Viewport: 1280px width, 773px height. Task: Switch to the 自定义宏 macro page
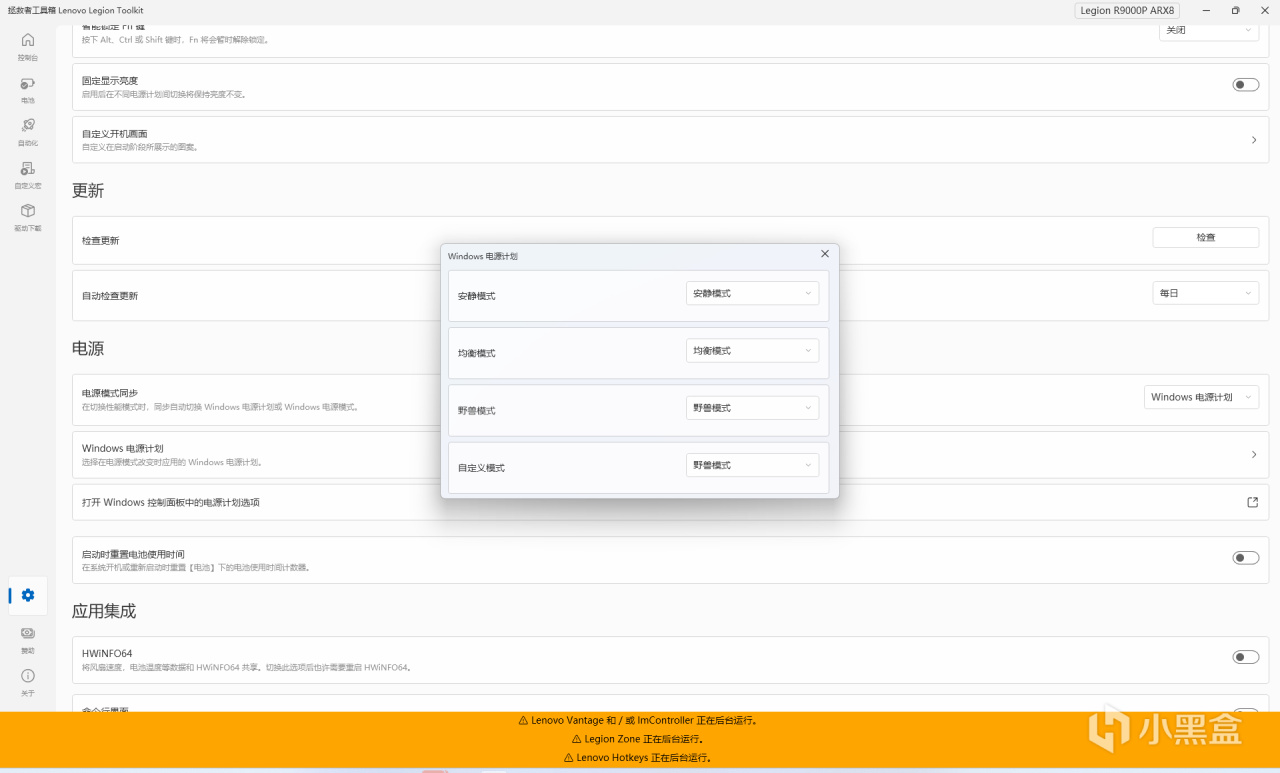click(x=28, y=174)
